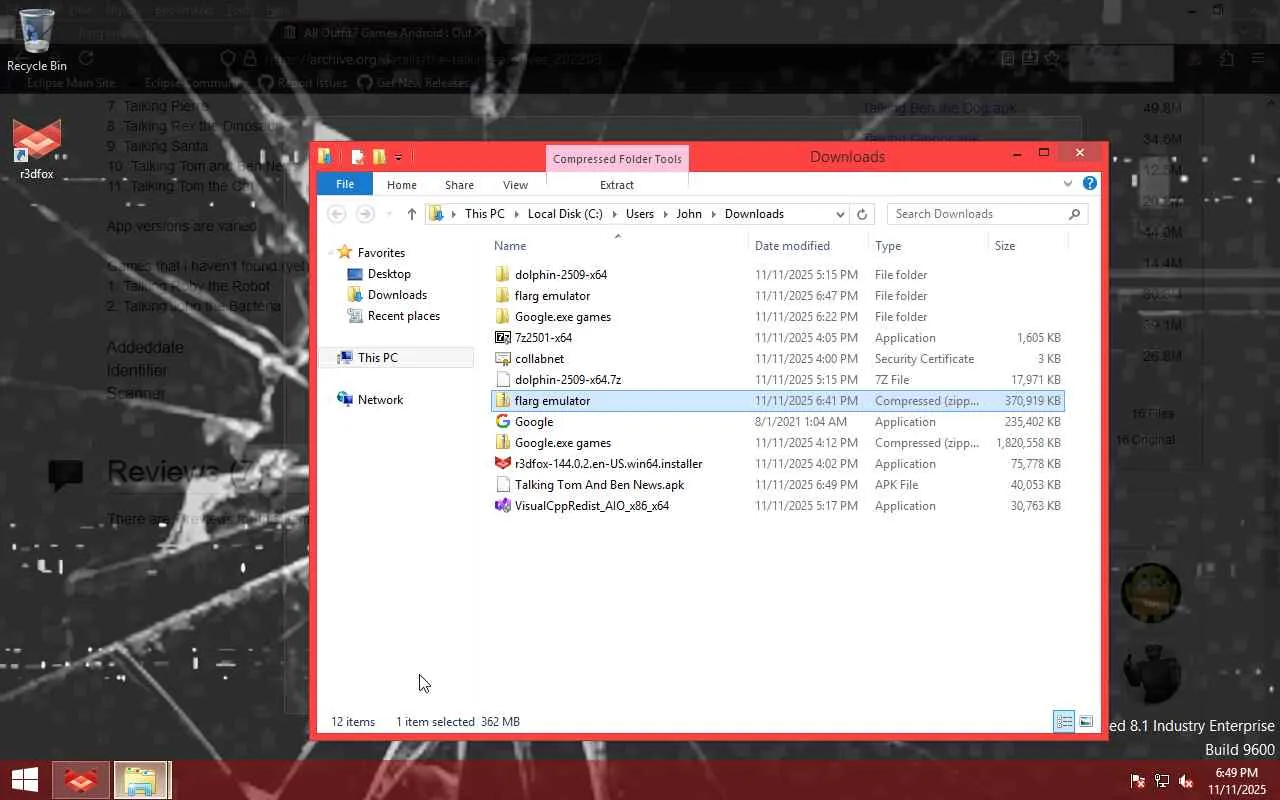Go up one folder level
This screenshot has width=1280, height=800.
click(412, 214)
